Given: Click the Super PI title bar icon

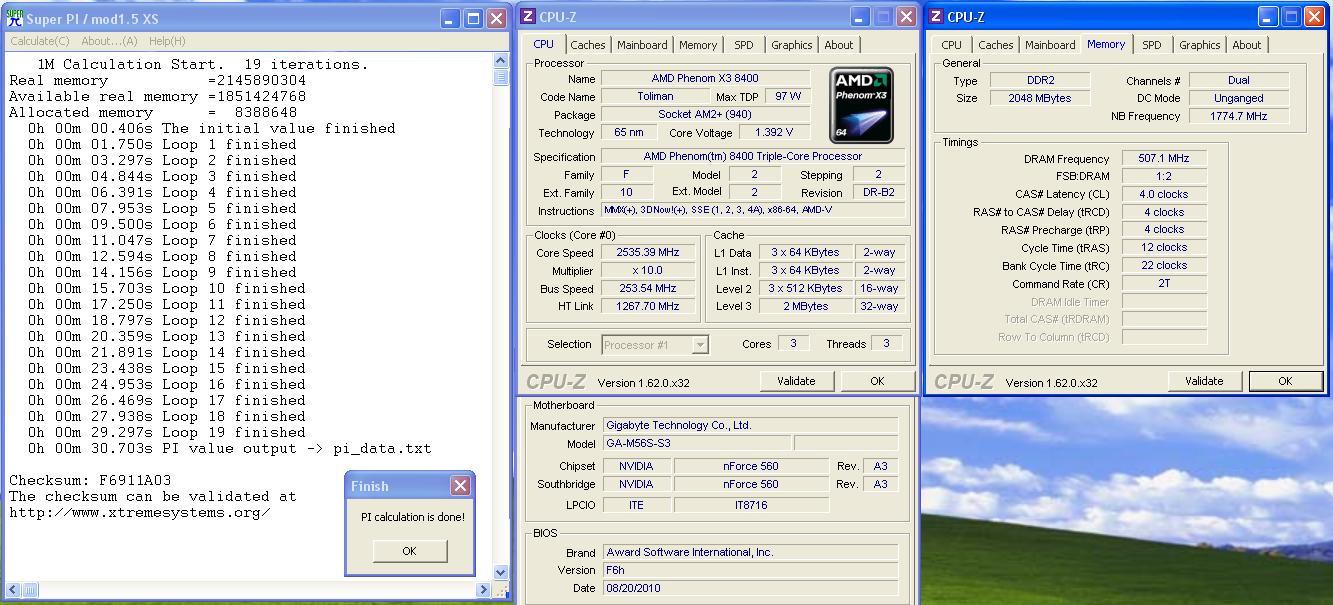Looking at the screenshot, I should tap(14, 19).
